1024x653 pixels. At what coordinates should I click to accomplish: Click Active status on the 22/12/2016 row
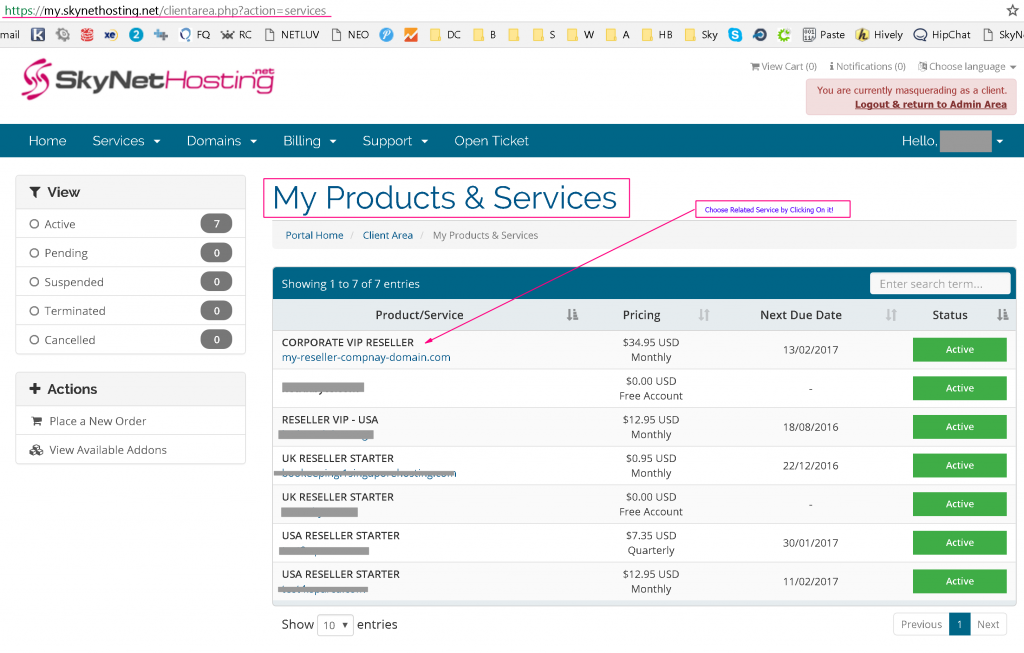click(x=959, y=466)
